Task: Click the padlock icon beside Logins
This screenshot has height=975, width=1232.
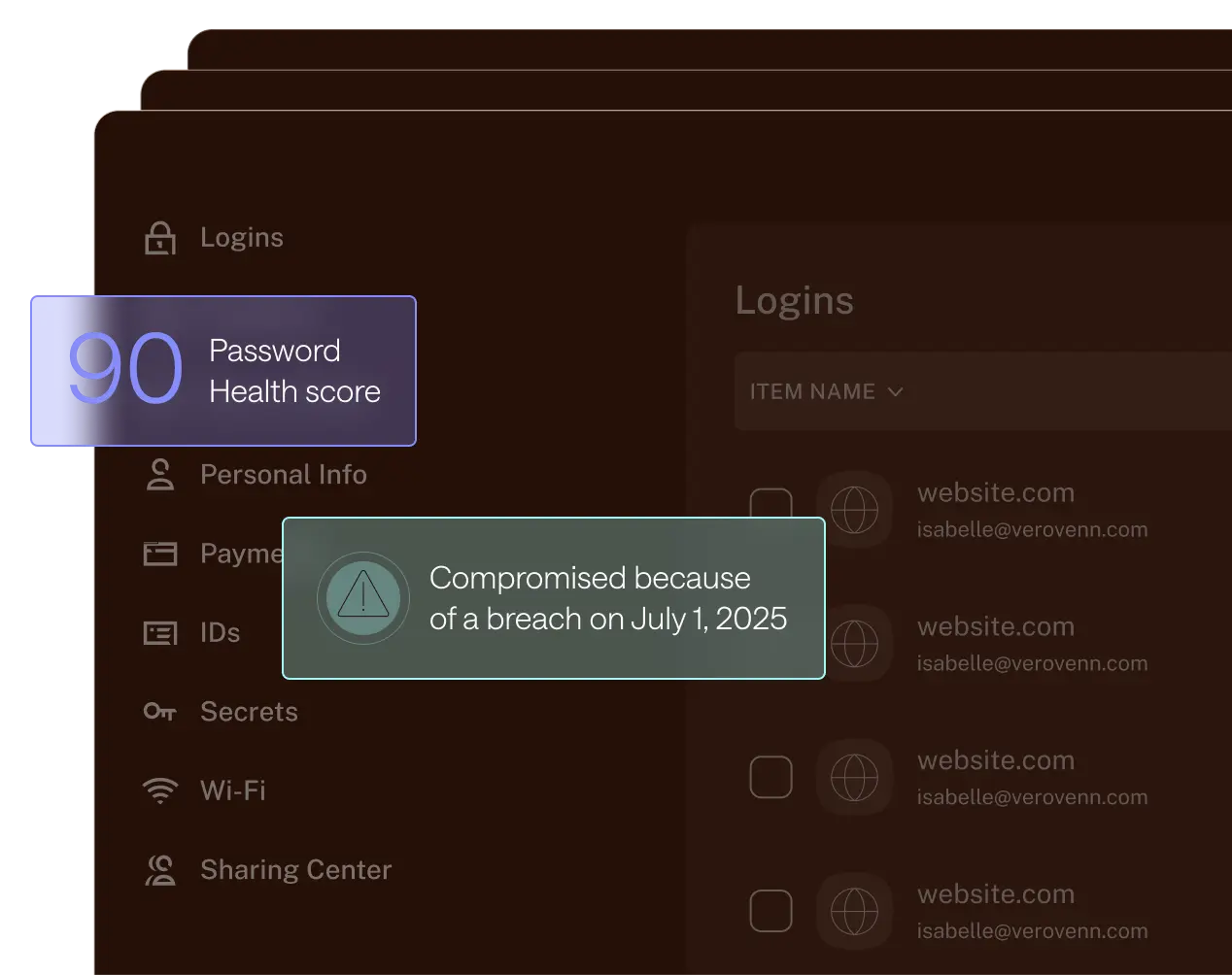Action: pos(161,237)
